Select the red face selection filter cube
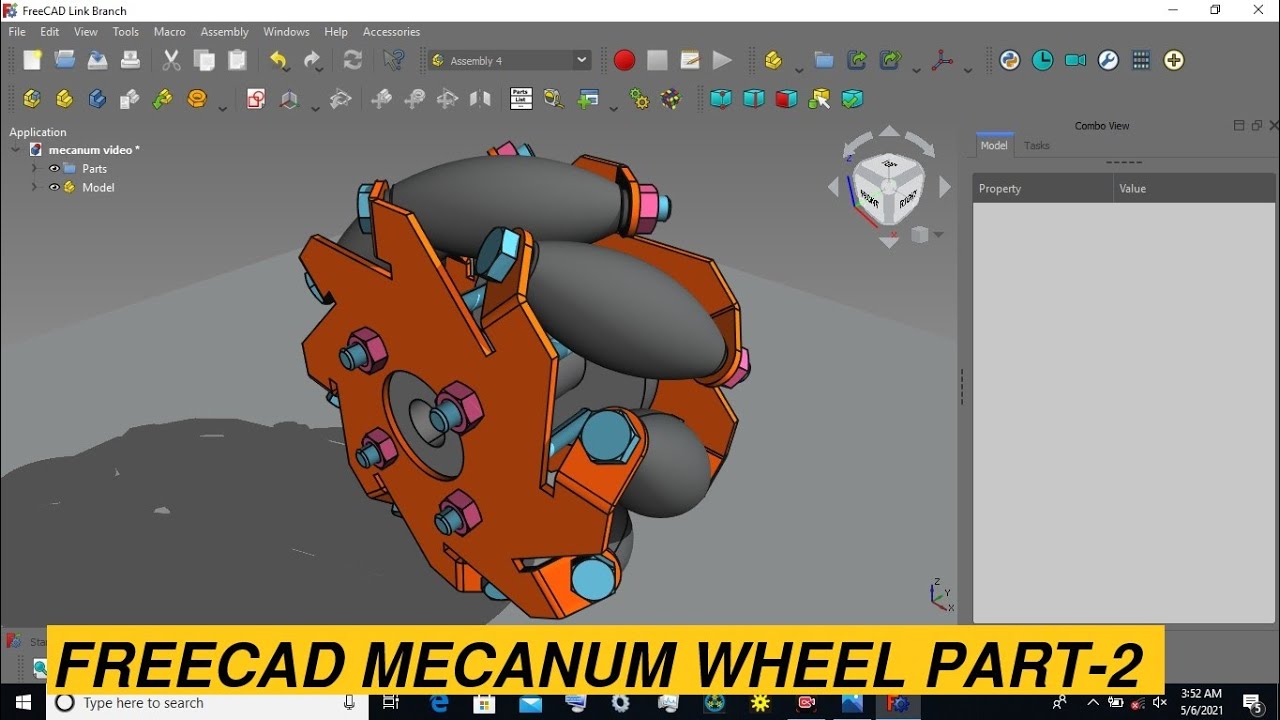 click(x=787, y=98)
